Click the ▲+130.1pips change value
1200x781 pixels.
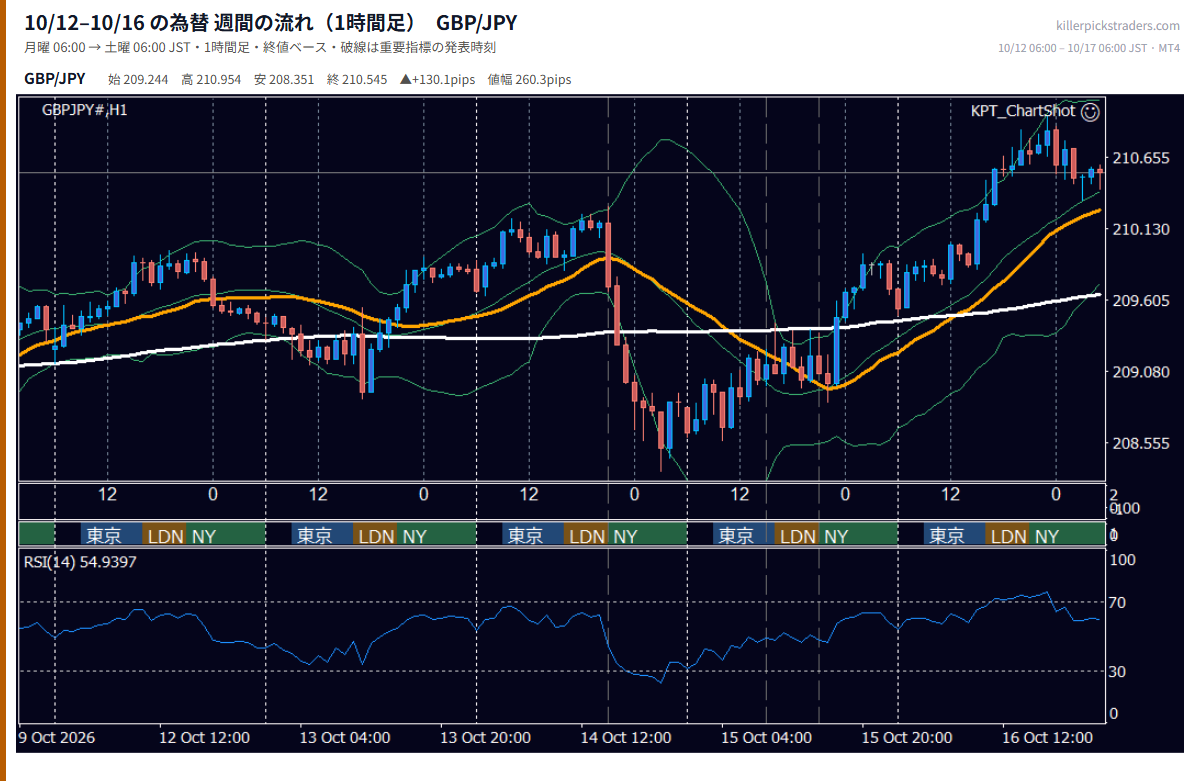(x=437, y=80)
